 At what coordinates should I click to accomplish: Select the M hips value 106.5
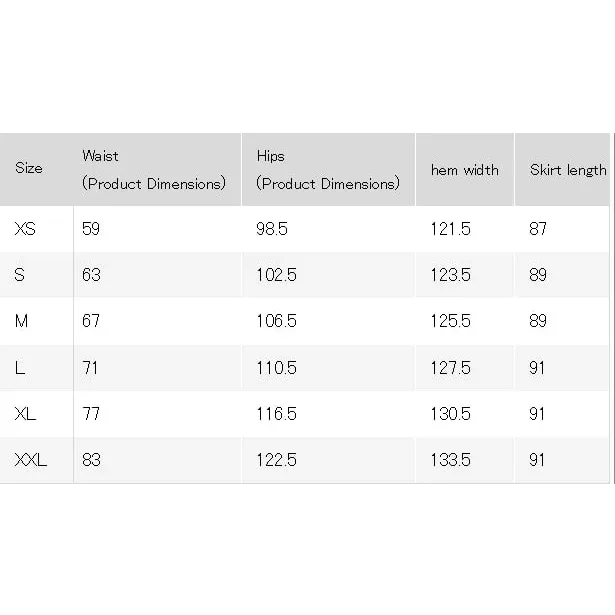276,321
